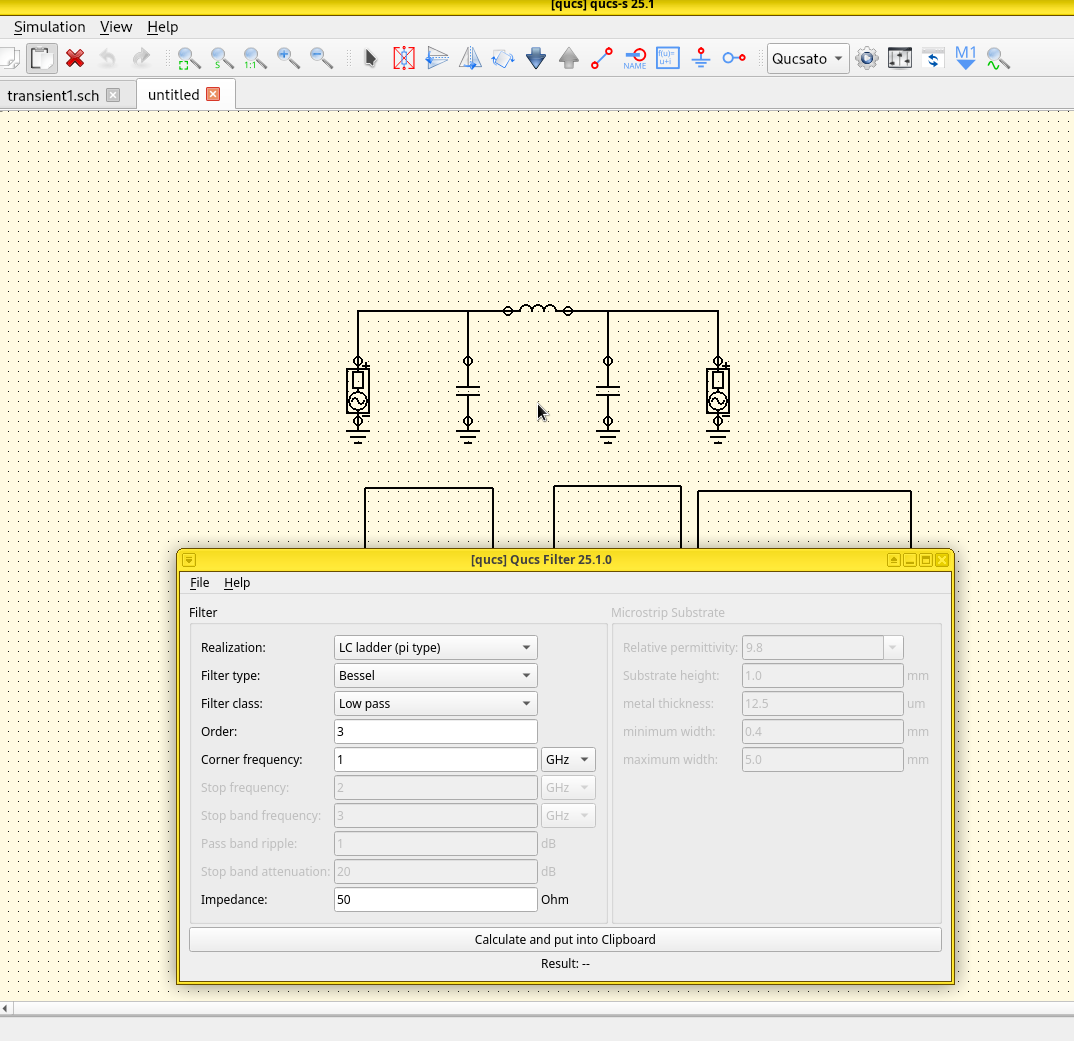Click the set marker M1 icon
This screenshot has height=1041, width=1074.
point(965,58)
